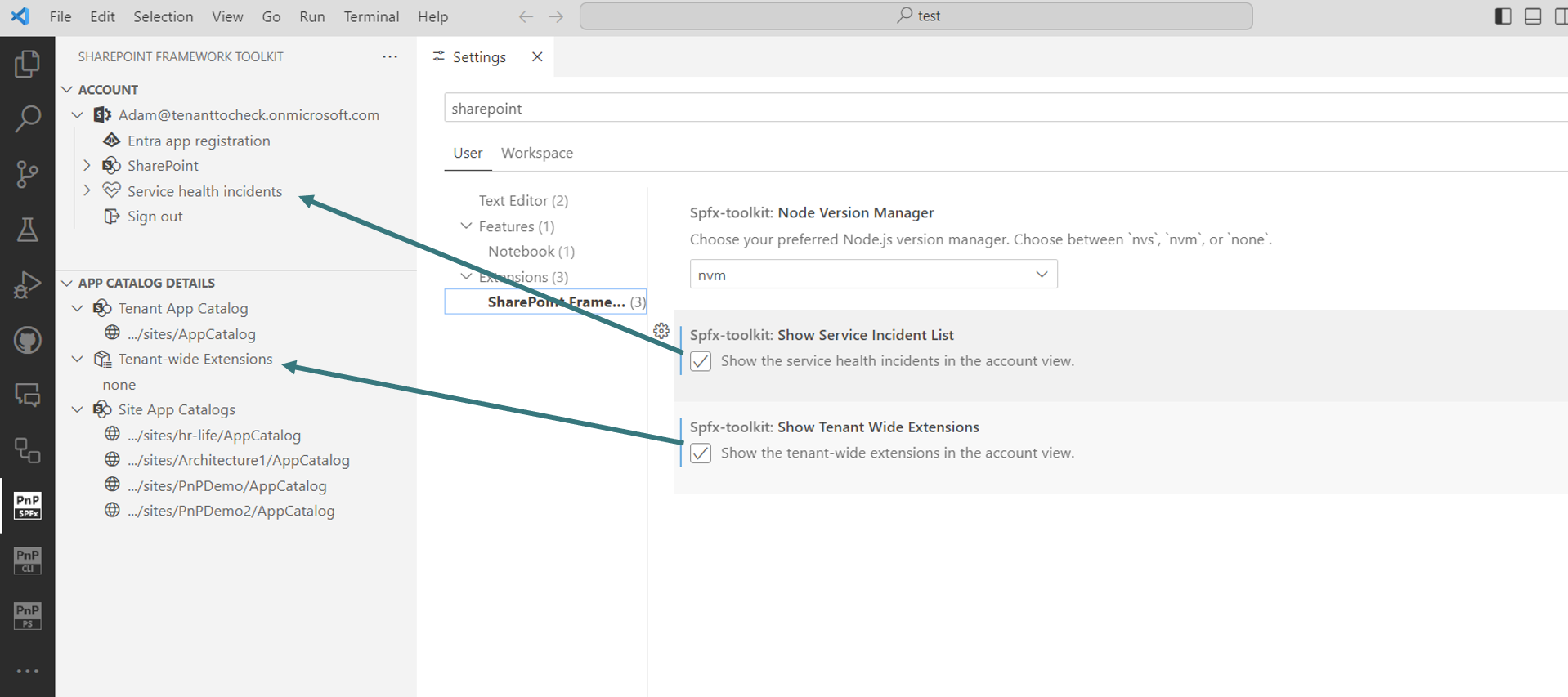Image resolution: width=1568 pixels, height=697 pixels.
Task: Click the Service health incidents heart icon
Action: pyautogui.click(x=111, y=190)
